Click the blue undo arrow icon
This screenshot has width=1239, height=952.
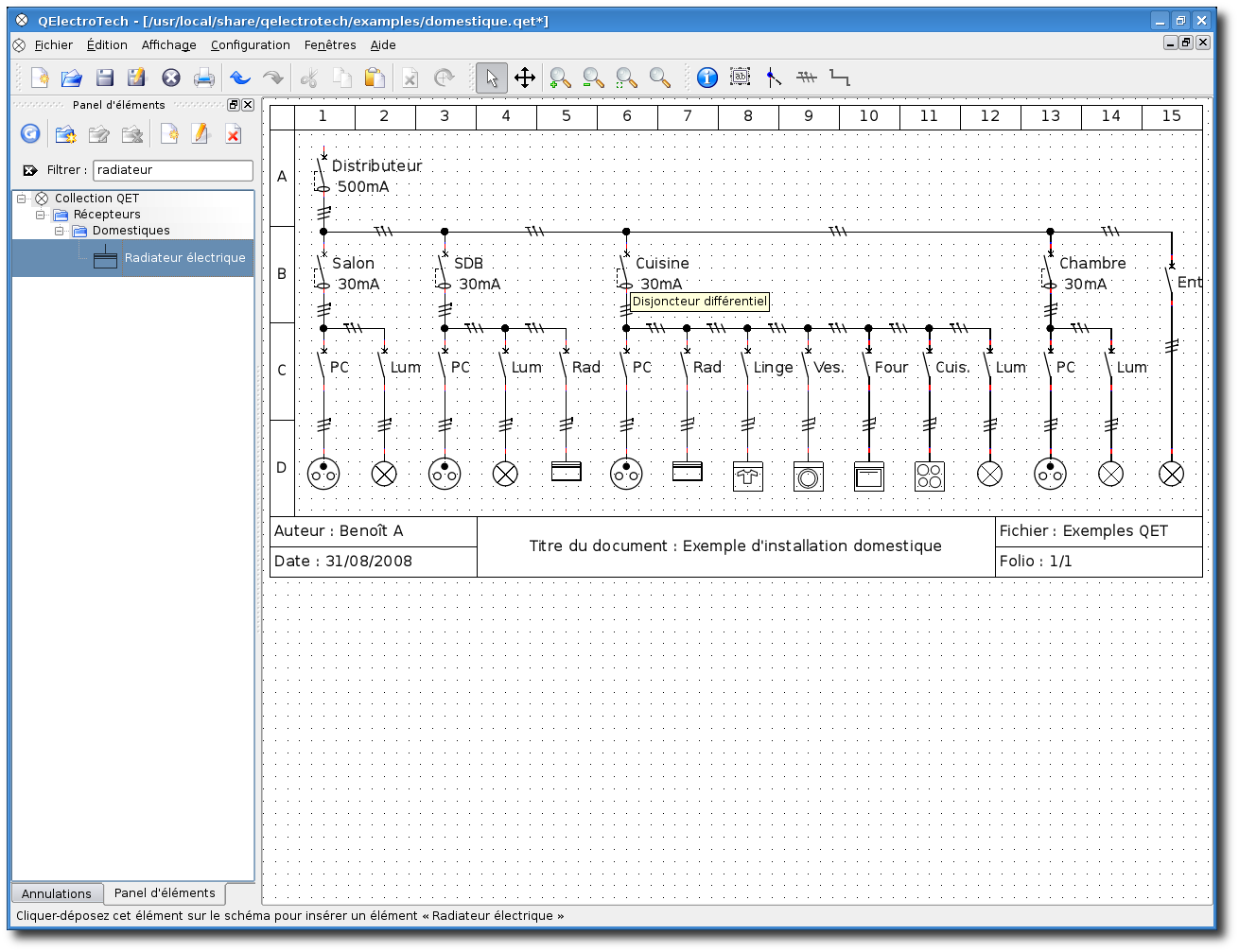pyautogui.click(x=240, y=78)
